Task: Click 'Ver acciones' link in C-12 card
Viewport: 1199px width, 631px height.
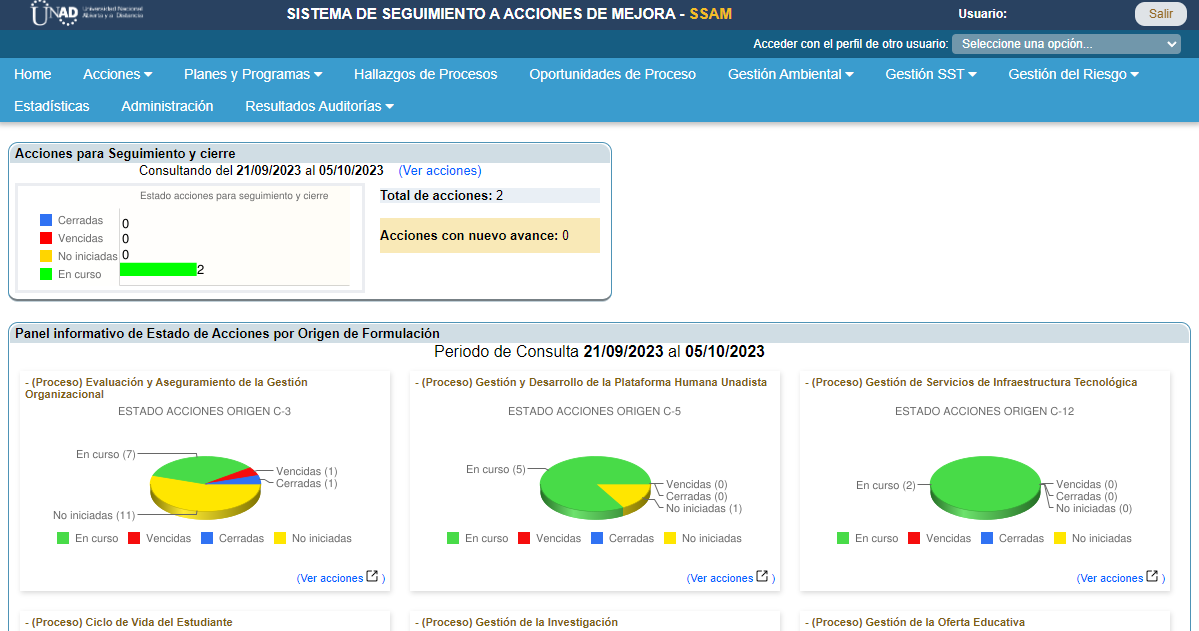Action: [x=1111, y=578]
